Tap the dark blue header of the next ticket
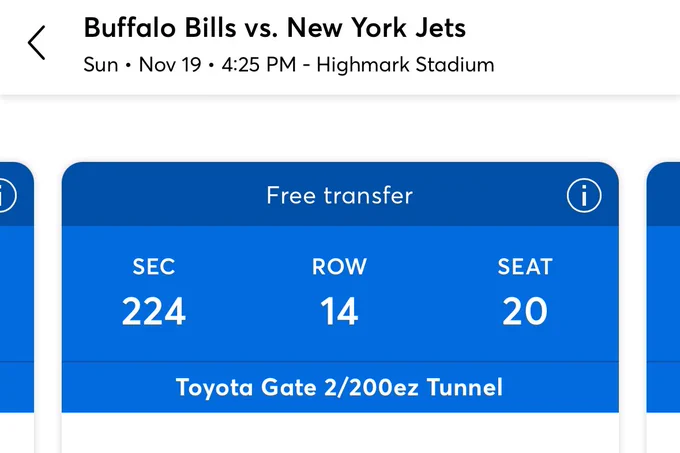This screenshot has height=453, width=680. point(663,194)
